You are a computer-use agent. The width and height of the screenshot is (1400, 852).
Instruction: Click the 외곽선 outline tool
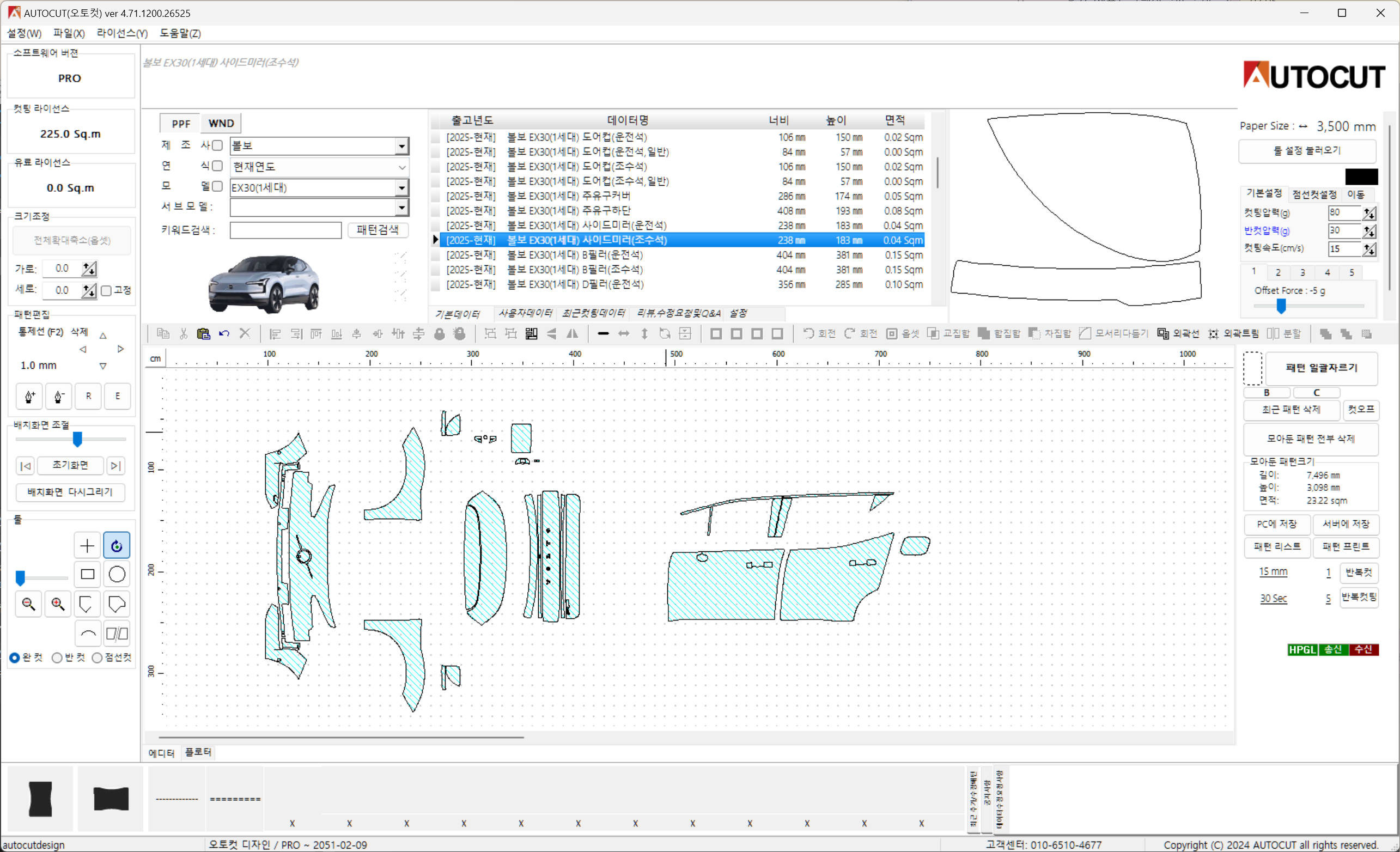tap(1178, 333)
